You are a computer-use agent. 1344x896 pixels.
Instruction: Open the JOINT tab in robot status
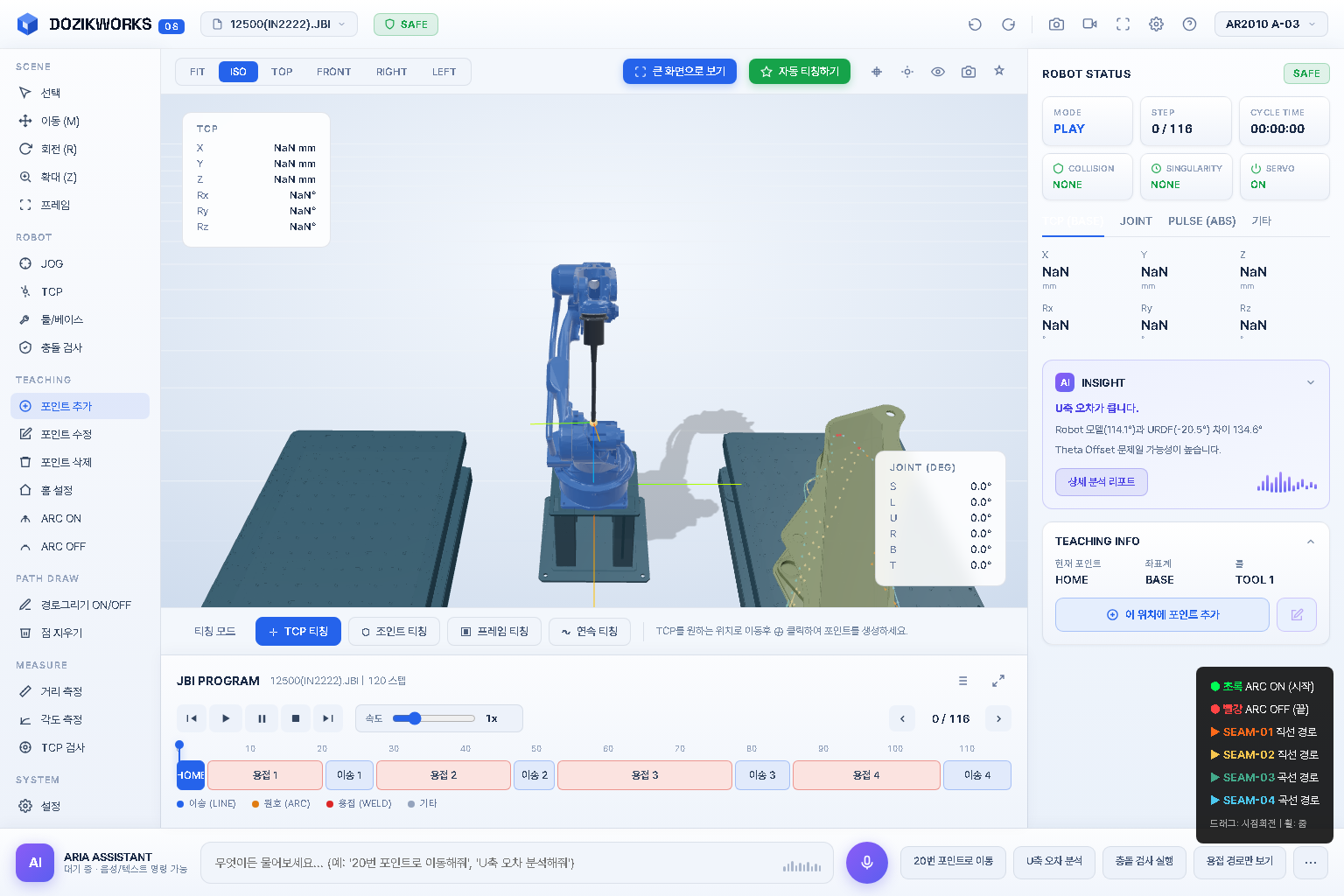coord(1136,221)
